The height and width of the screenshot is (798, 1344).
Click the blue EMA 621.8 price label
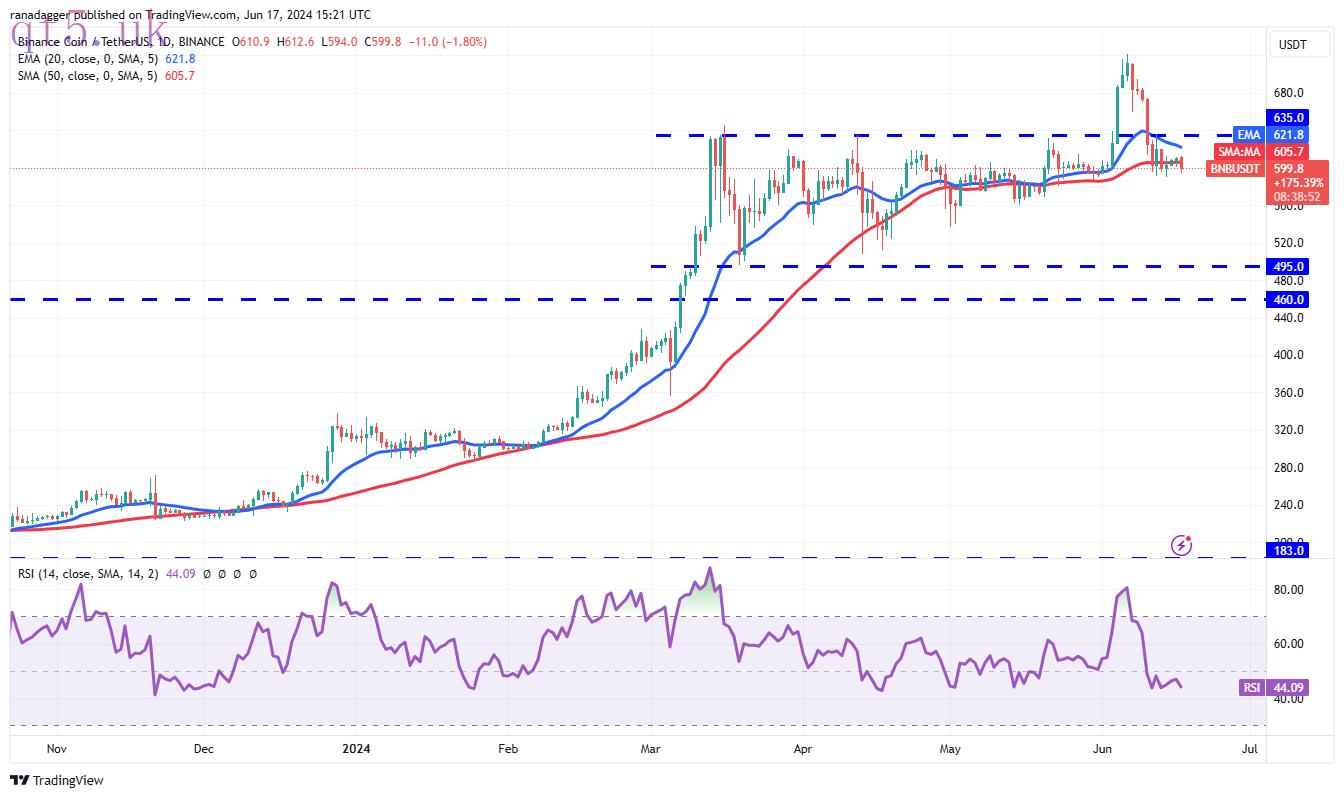coord(1269,135)
